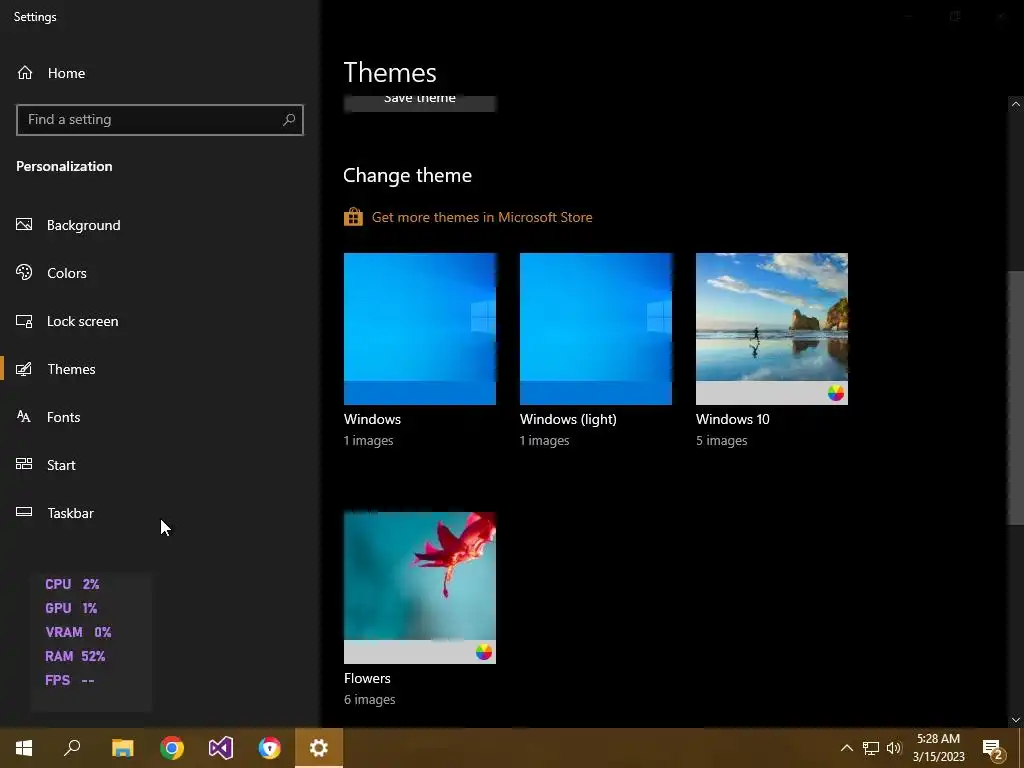Click the scrollbar down arrow
The width and height of the screenshot is (1024, 768).
coord(1016,720)
